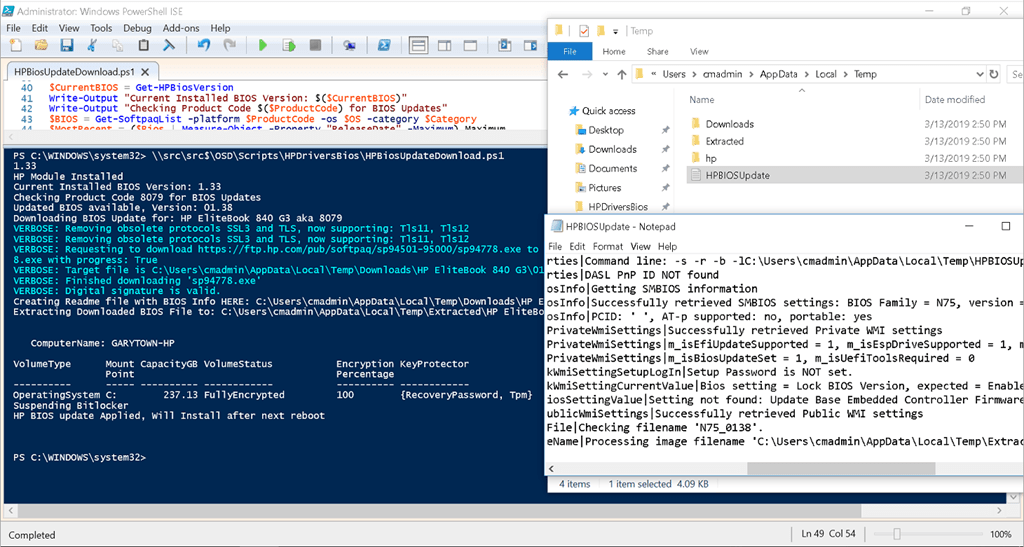Open recent locations dropdown in Explorer
Image resolution: width=1024 pixels, height=547 pixels.
pyautogui.click(x=605, y=74)
